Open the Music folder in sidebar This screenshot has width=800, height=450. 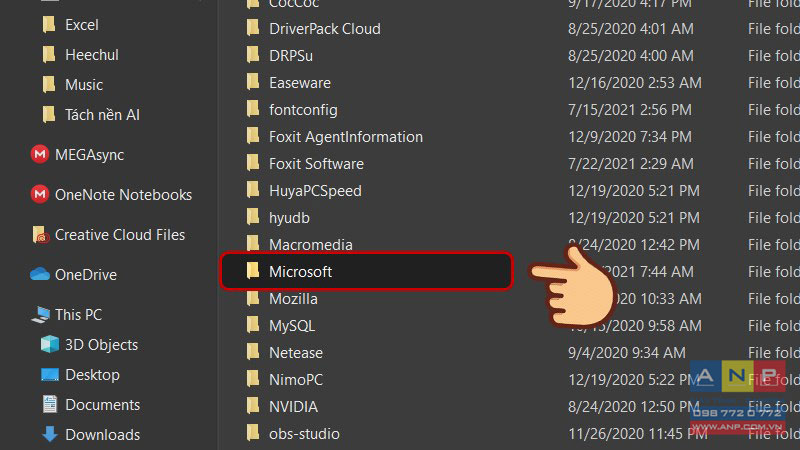(x=73, y=84)
